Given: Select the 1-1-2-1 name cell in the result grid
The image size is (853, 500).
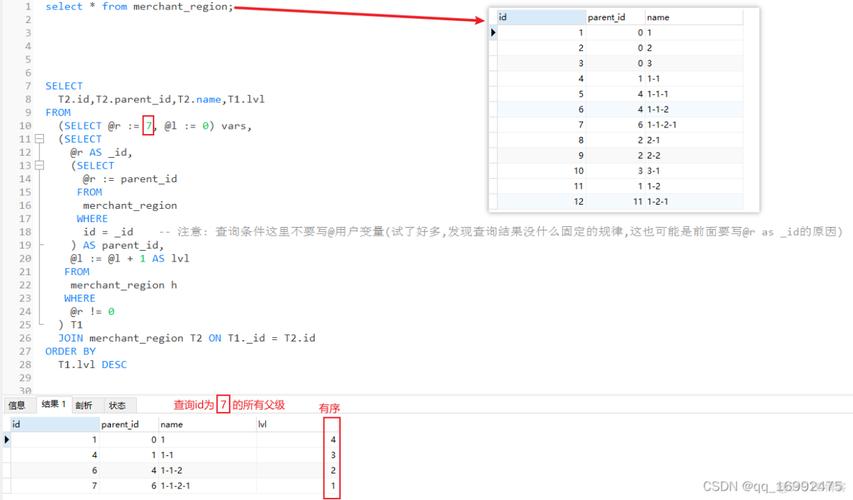Looking at the screenshot, I should pos(207,485).
